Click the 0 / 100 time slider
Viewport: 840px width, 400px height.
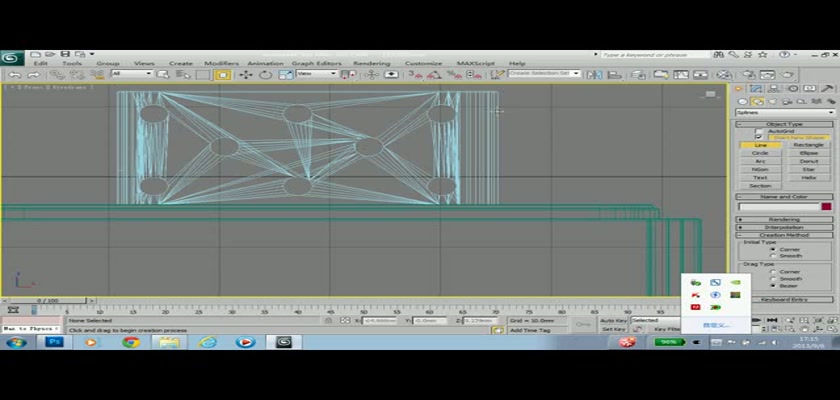coord(47,301)
